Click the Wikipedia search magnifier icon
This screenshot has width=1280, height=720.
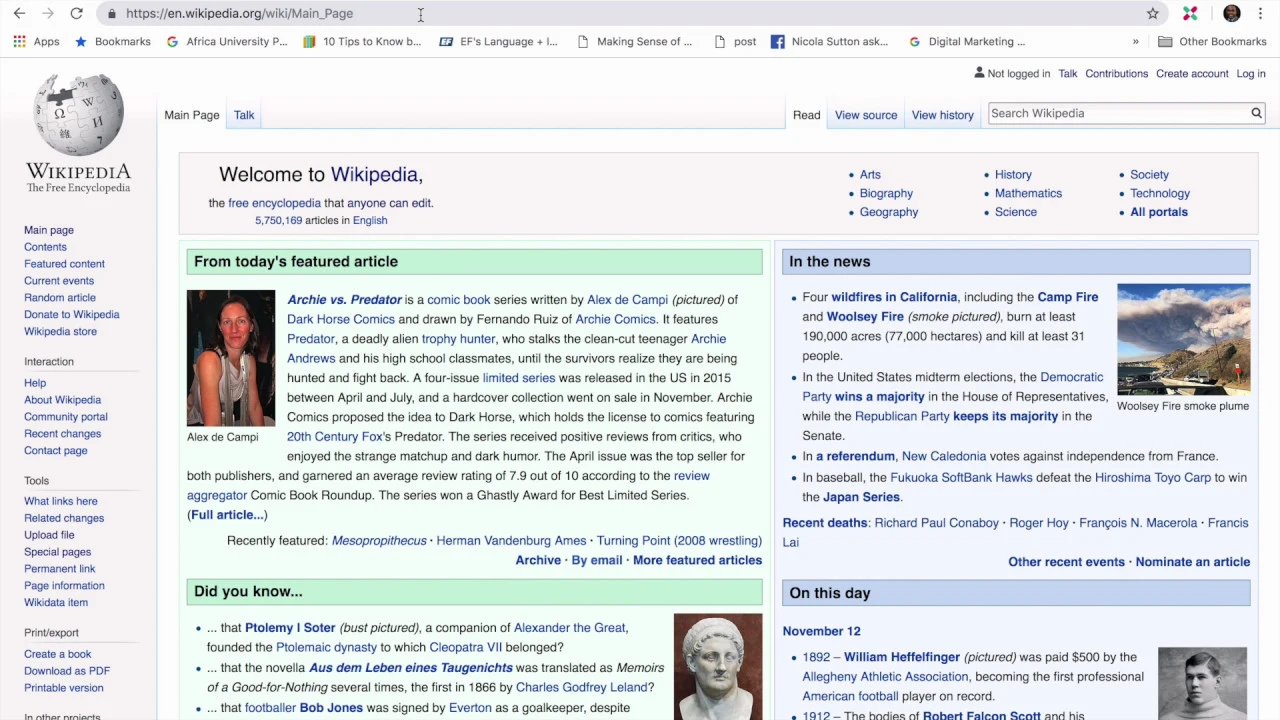[x=1256, y=113]
